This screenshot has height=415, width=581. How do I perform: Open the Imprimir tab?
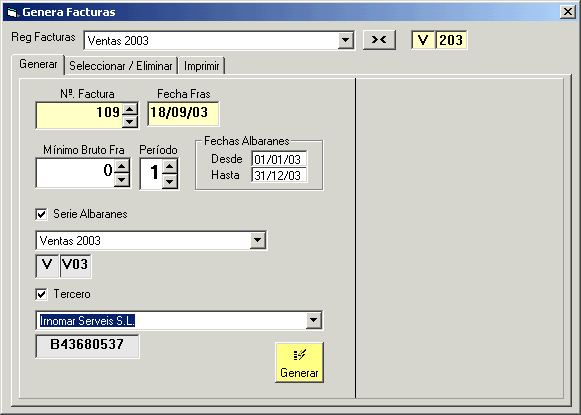click(x=202, y=66)
